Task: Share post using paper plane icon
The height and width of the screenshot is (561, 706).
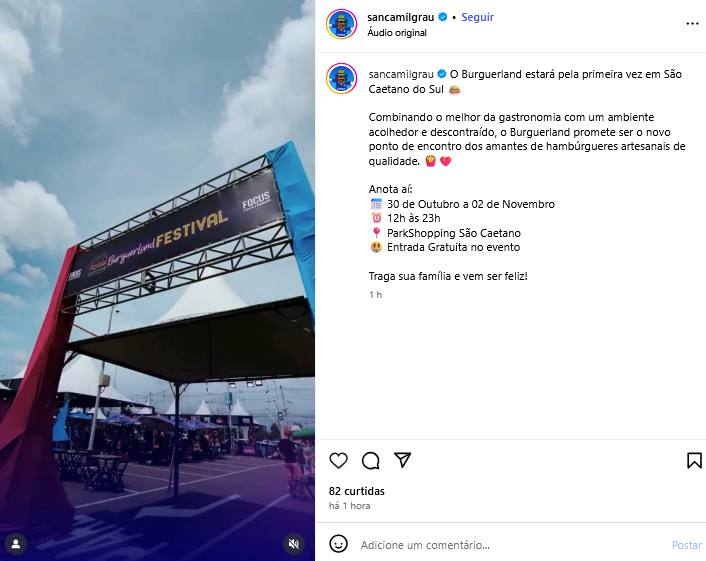Action: point(403,460)
